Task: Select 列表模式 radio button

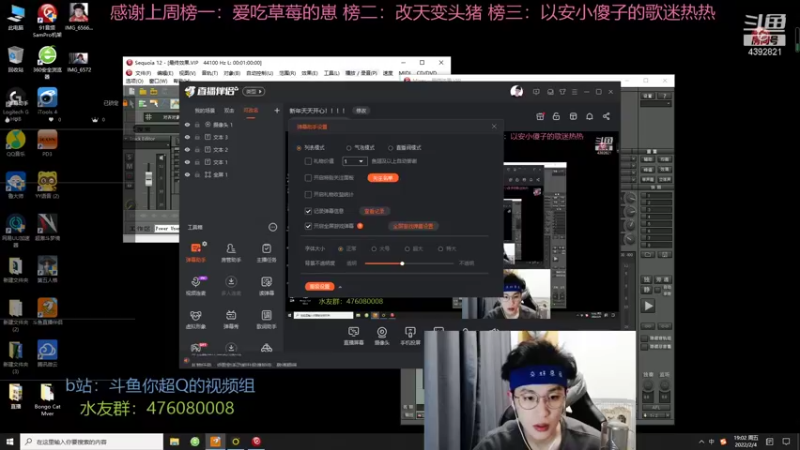Action: pyautogui.click(x=299, y=148)
